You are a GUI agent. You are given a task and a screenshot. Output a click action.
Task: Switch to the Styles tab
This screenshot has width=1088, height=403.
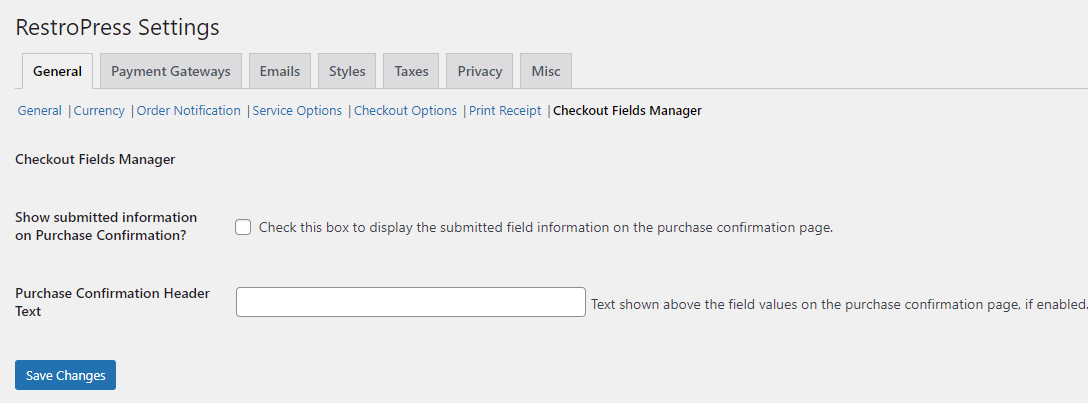point(347,71)
